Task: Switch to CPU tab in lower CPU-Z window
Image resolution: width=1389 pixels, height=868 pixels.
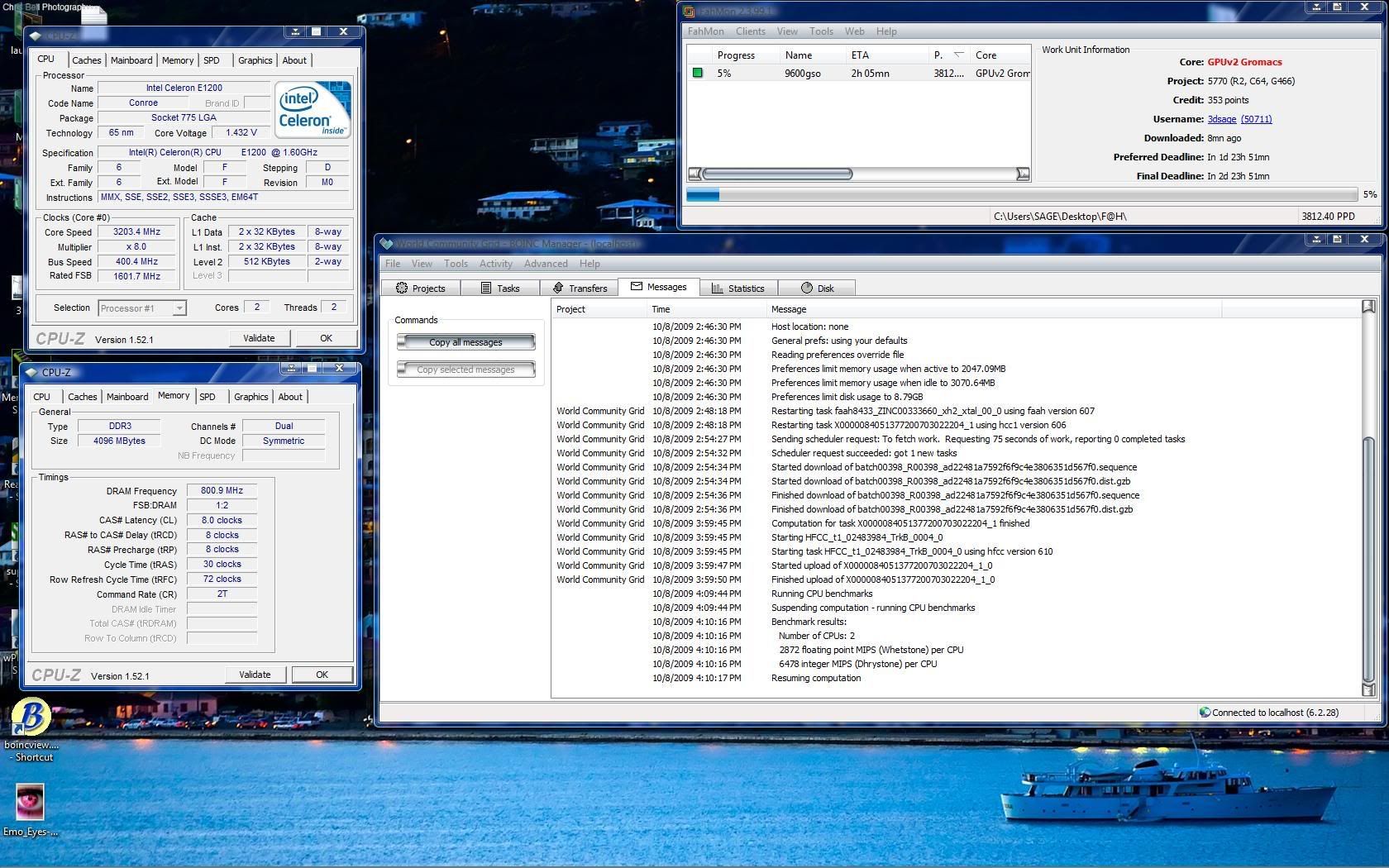Action: pos(41,397)
